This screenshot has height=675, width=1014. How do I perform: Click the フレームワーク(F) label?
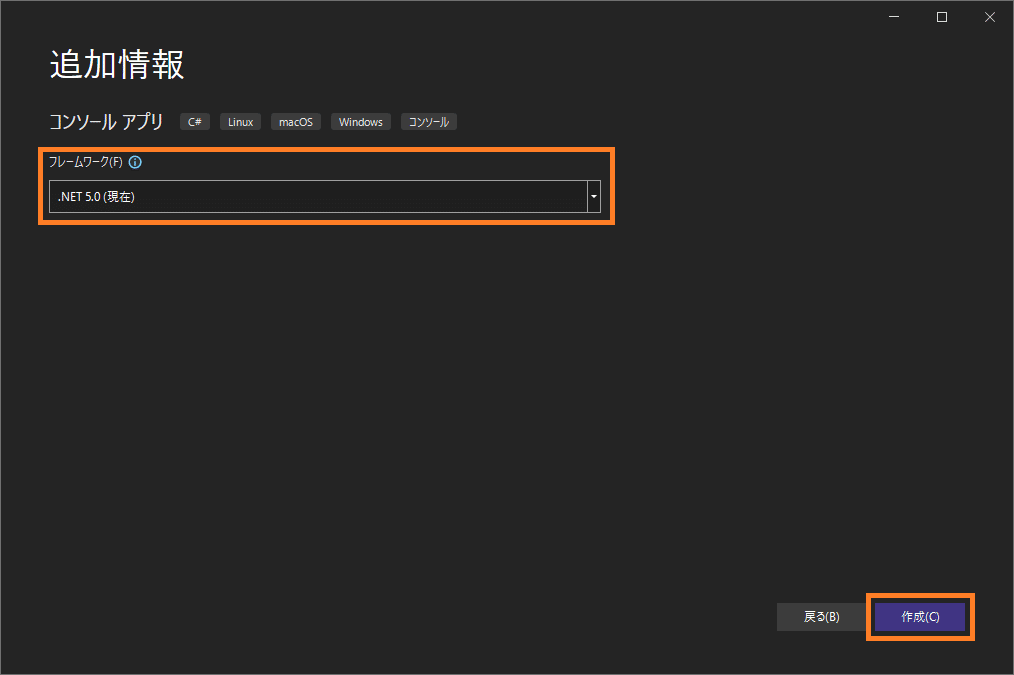[x=86, y=162]
